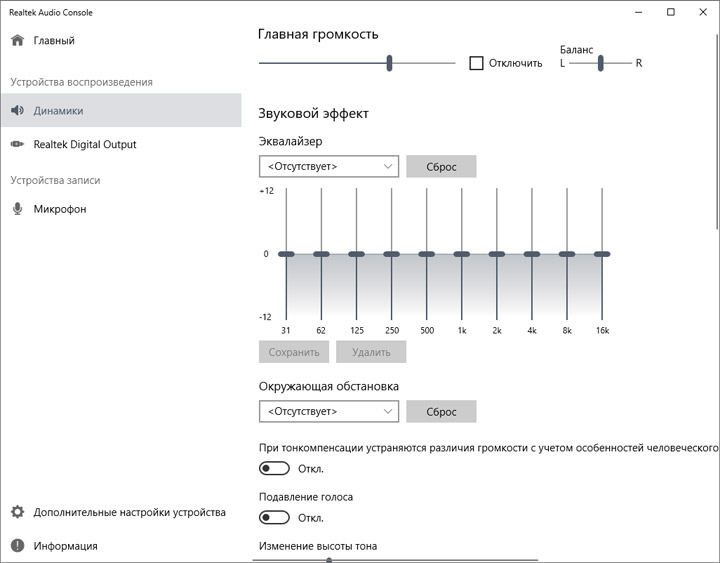Click the Главная громкость volume slider handle

point(390,63)
